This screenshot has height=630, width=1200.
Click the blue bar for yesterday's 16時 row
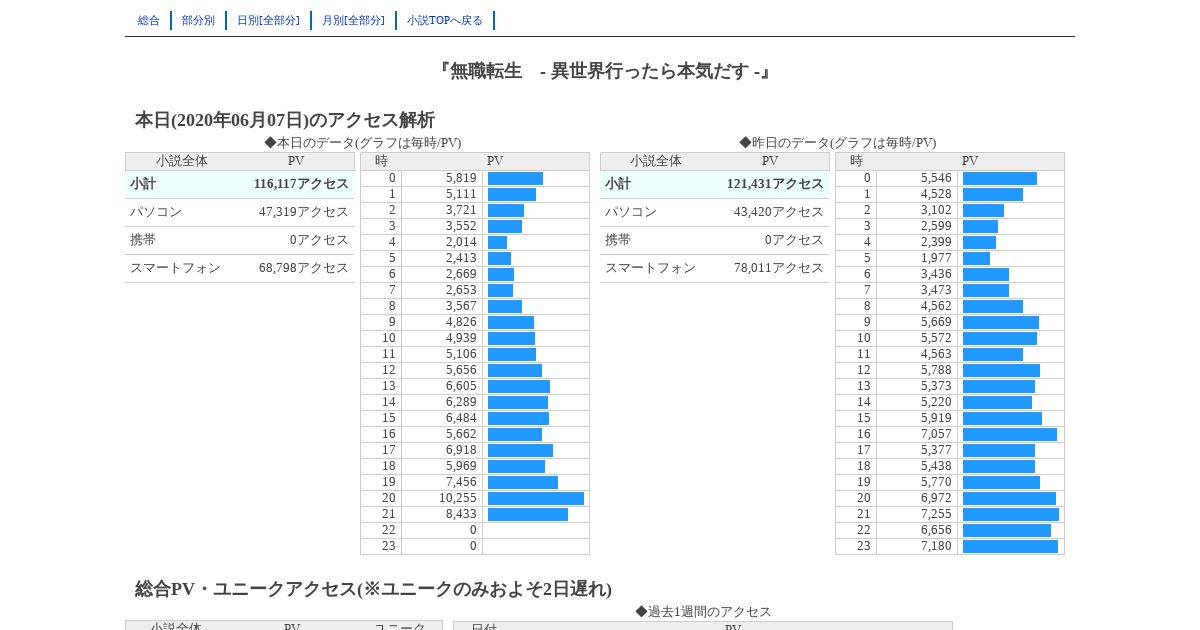(1010, 434)
